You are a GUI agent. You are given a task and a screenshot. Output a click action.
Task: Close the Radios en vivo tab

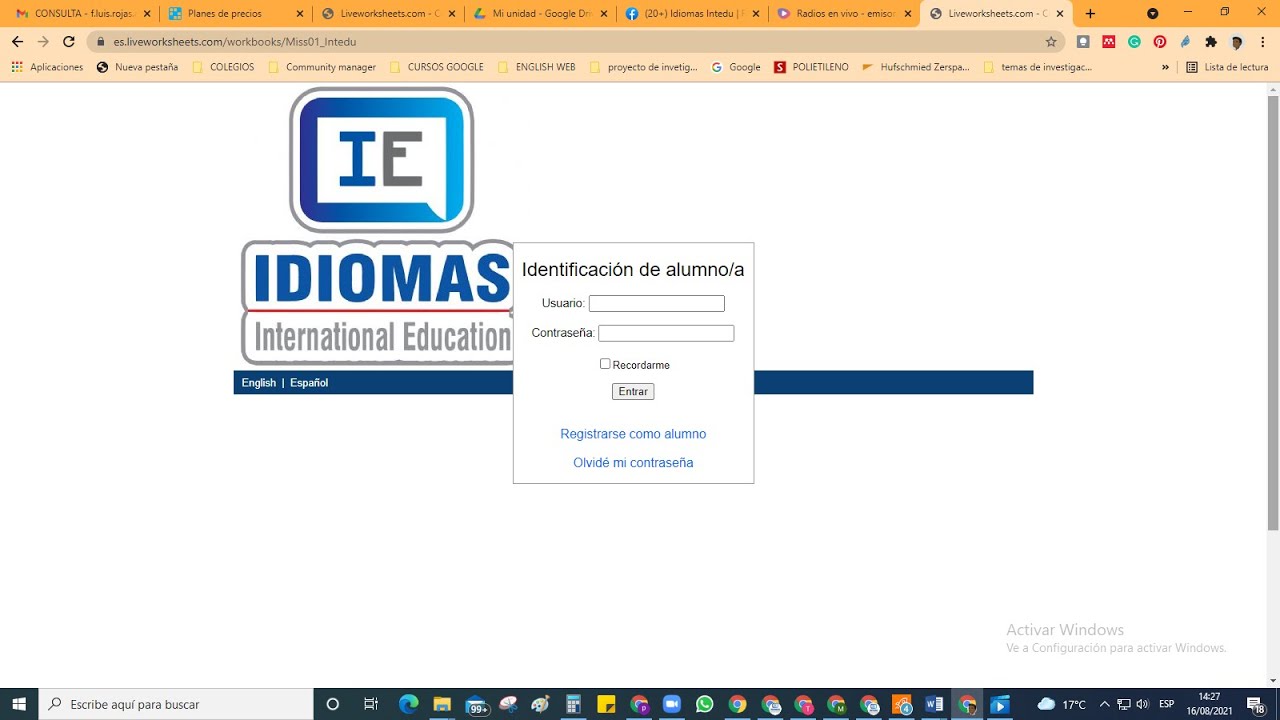pyautogui.click(x=908, y=14)
